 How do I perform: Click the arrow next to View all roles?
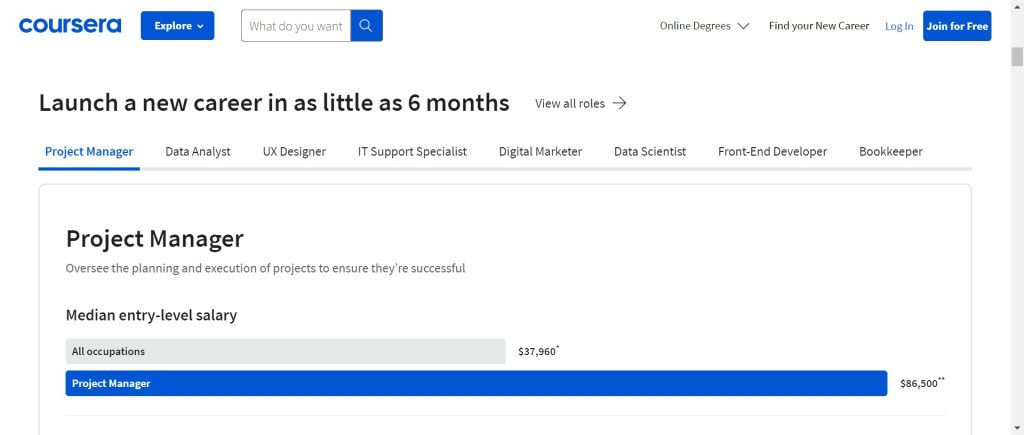pyautogui.click(x=620, y=103)
